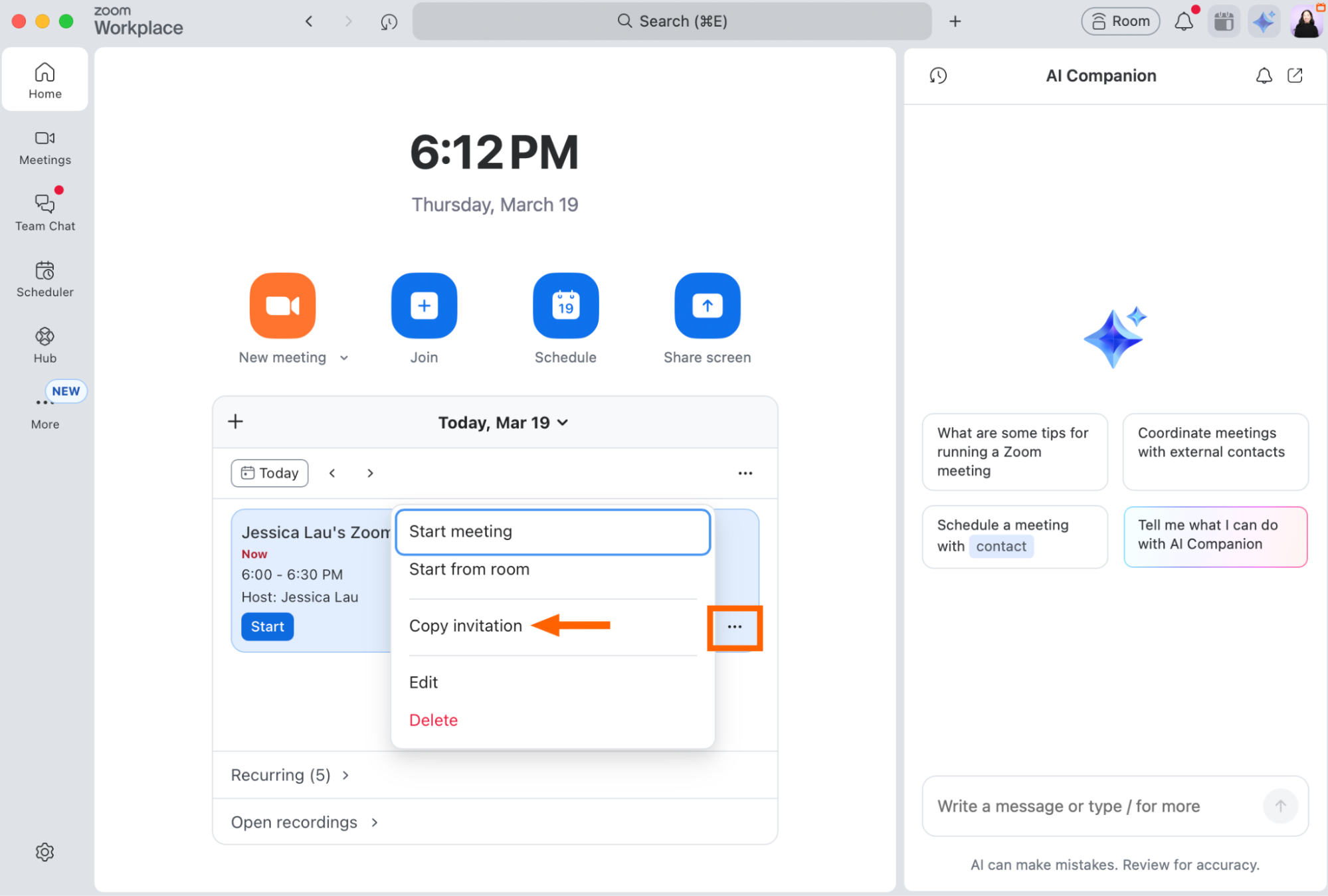Open the Schedule calendar icon
The image size is (1328, 896).
(565, 306)
